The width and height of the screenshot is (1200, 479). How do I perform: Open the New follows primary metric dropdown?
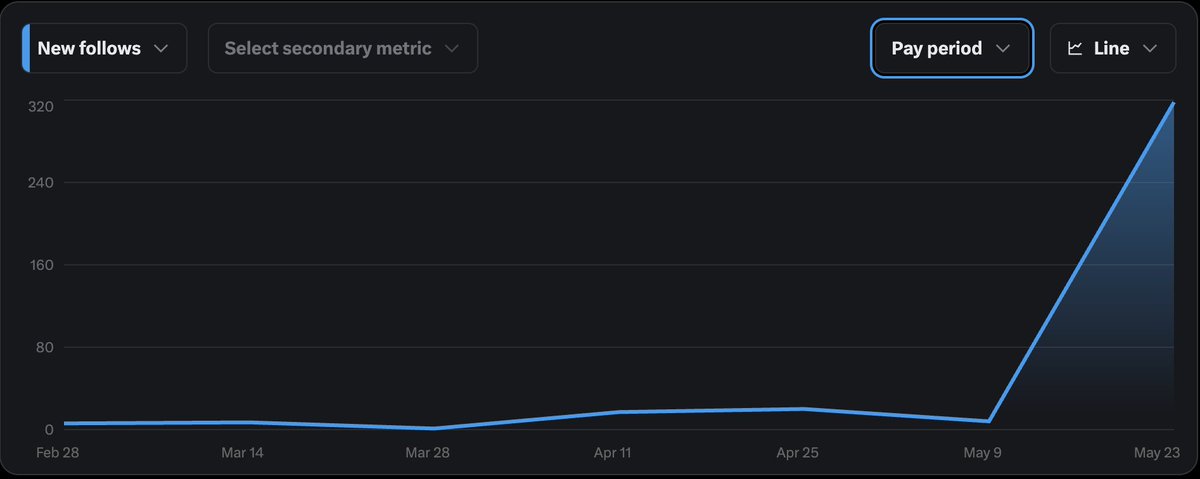click(105, 48)
